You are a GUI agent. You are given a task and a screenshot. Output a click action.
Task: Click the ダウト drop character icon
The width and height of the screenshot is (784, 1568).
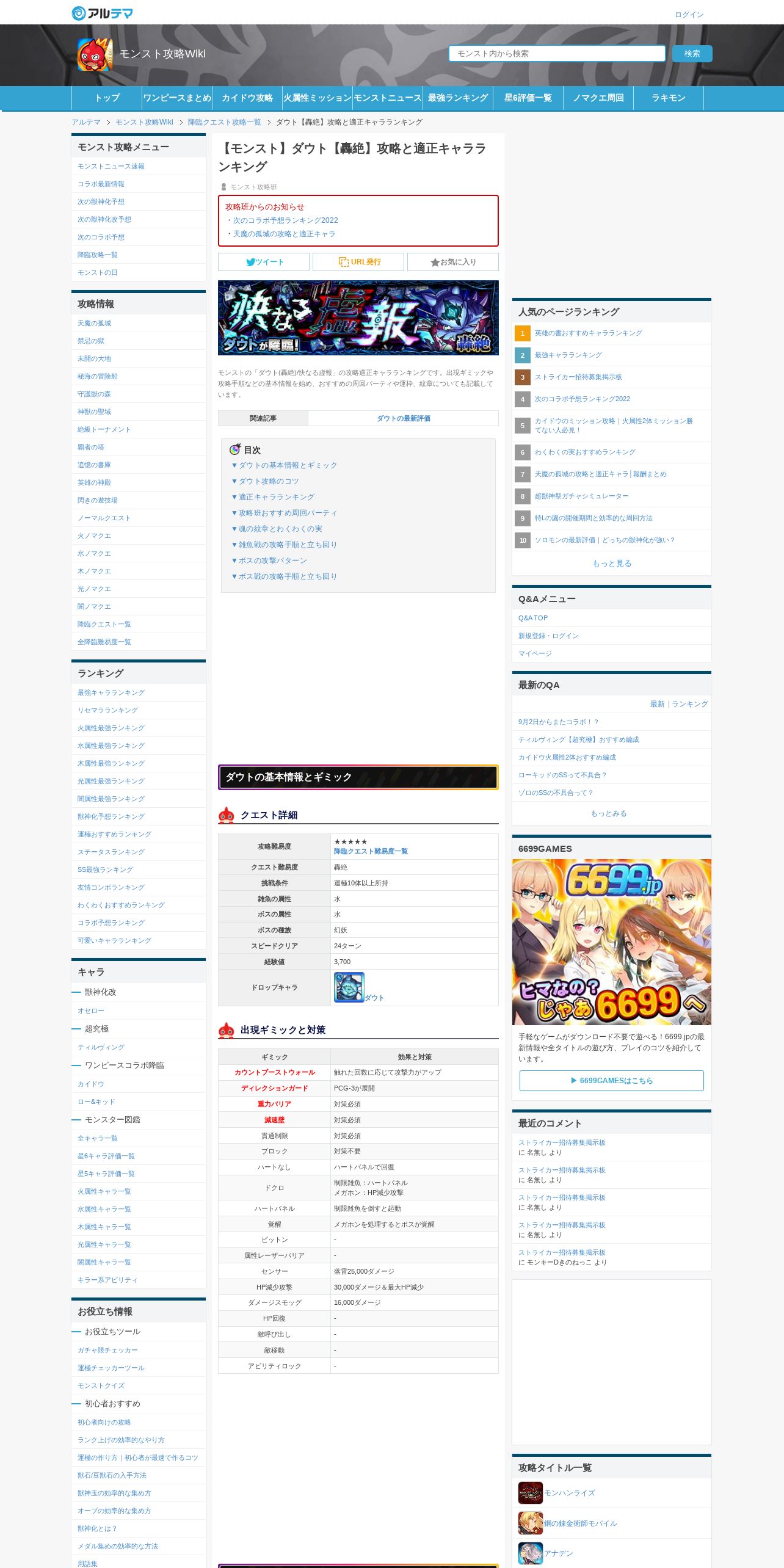349,987
